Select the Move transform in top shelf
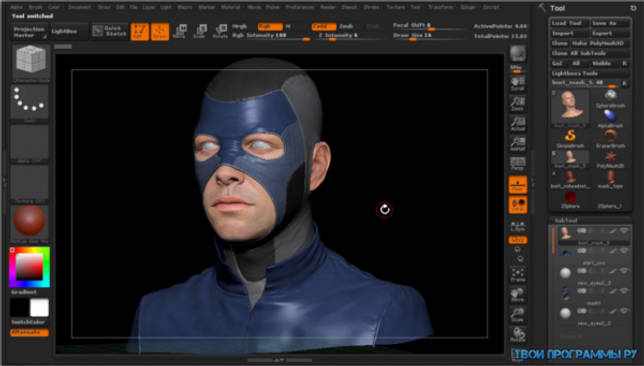 180,32
